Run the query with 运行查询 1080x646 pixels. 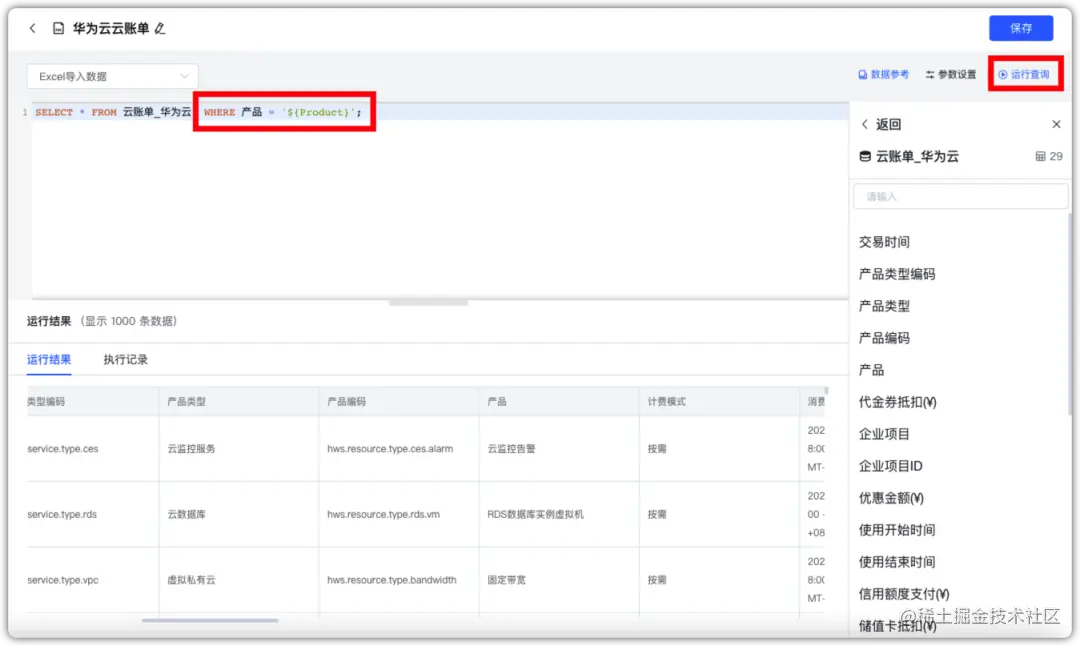click(1024, 74)
